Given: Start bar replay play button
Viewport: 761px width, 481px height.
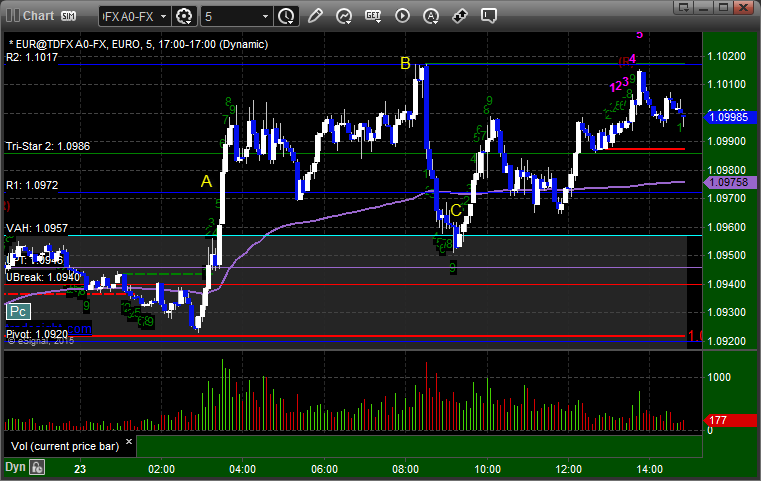Looking at the screenshot, I should 402,16.
